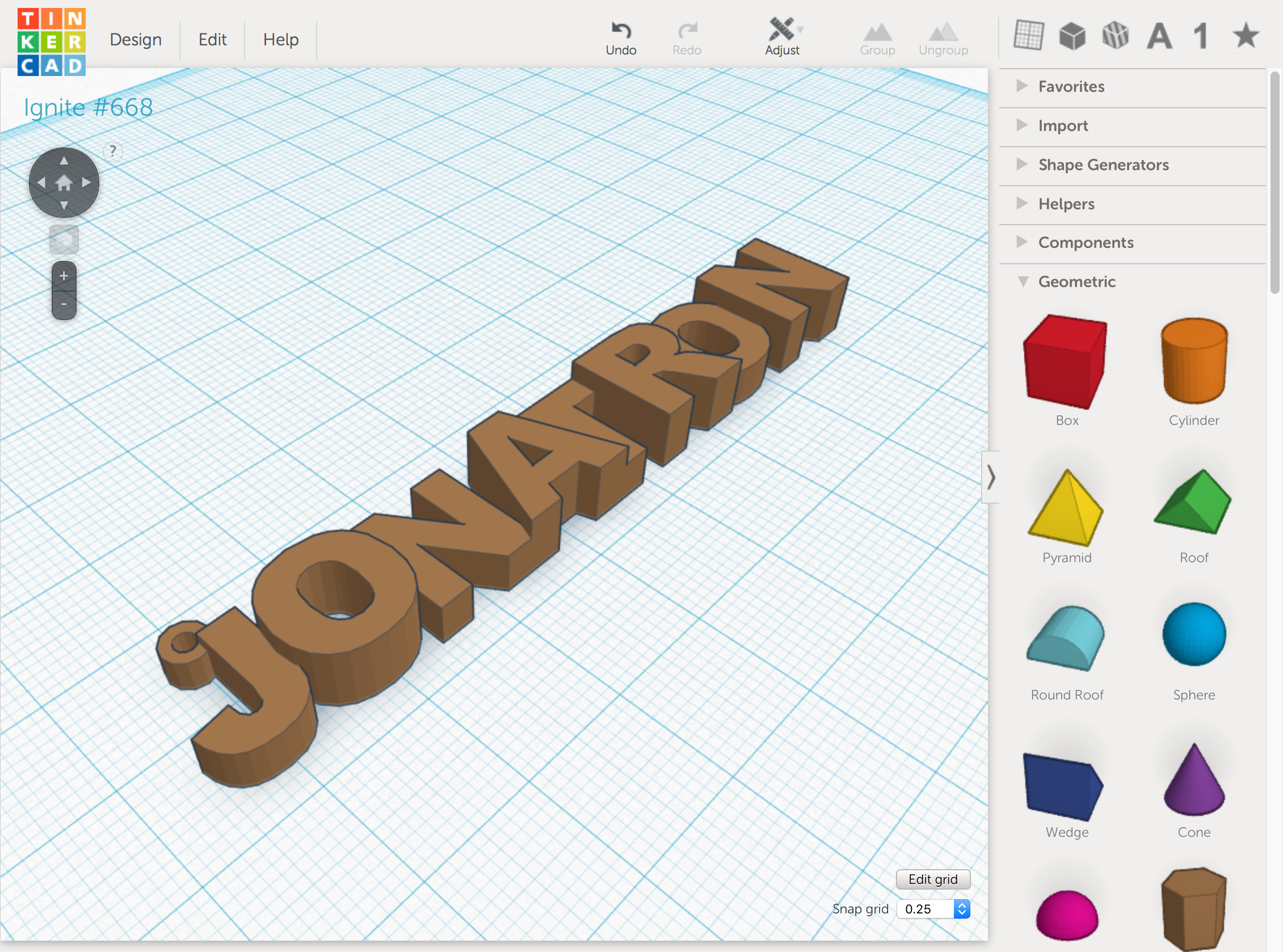Image resolution: width=1283 pixels, height=952 pixels.
Task: Open the Design menu
Action: pos(136,39)
